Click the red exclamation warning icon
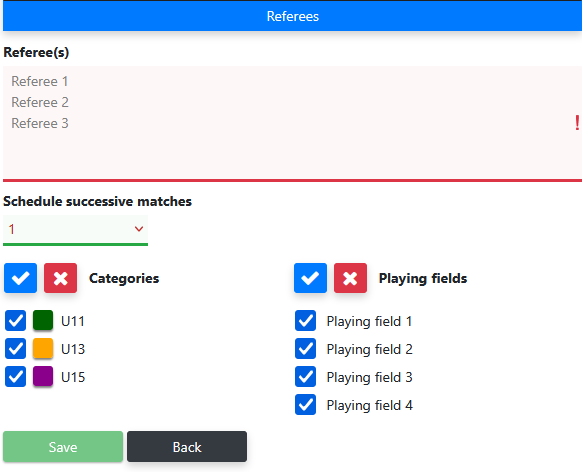This screenshot has width=582, height=472. coord(577,123)
